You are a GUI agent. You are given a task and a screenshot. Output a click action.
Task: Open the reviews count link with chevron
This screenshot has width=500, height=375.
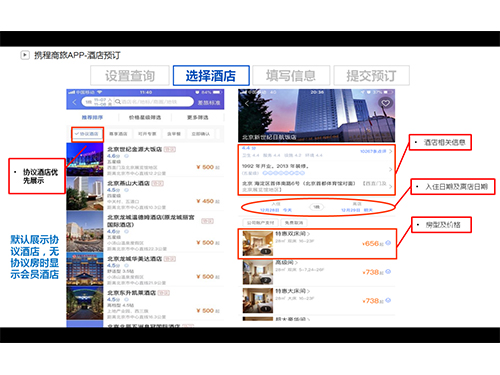376,151
